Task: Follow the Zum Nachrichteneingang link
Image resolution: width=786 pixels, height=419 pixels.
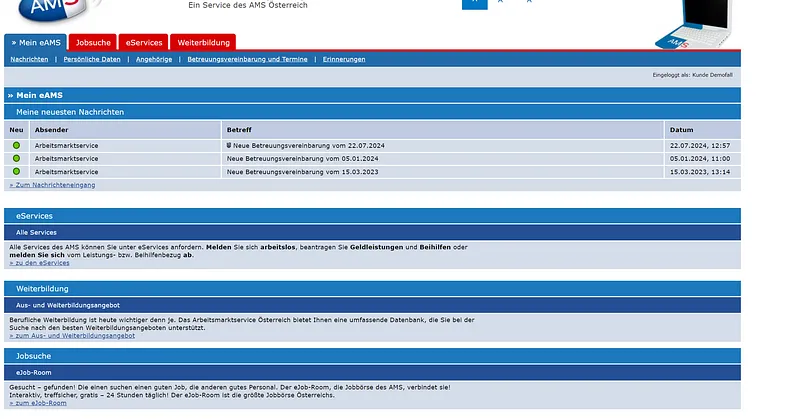Action: click(52, 185)
